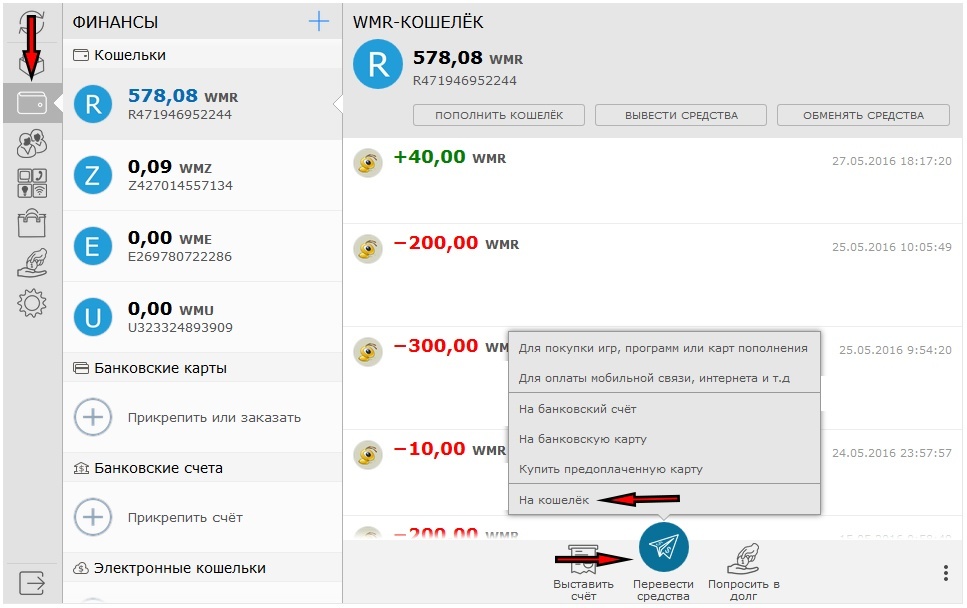
Task: Click wallet number Z427014557134
Action: pyautogui.click(x=180, y=186)
